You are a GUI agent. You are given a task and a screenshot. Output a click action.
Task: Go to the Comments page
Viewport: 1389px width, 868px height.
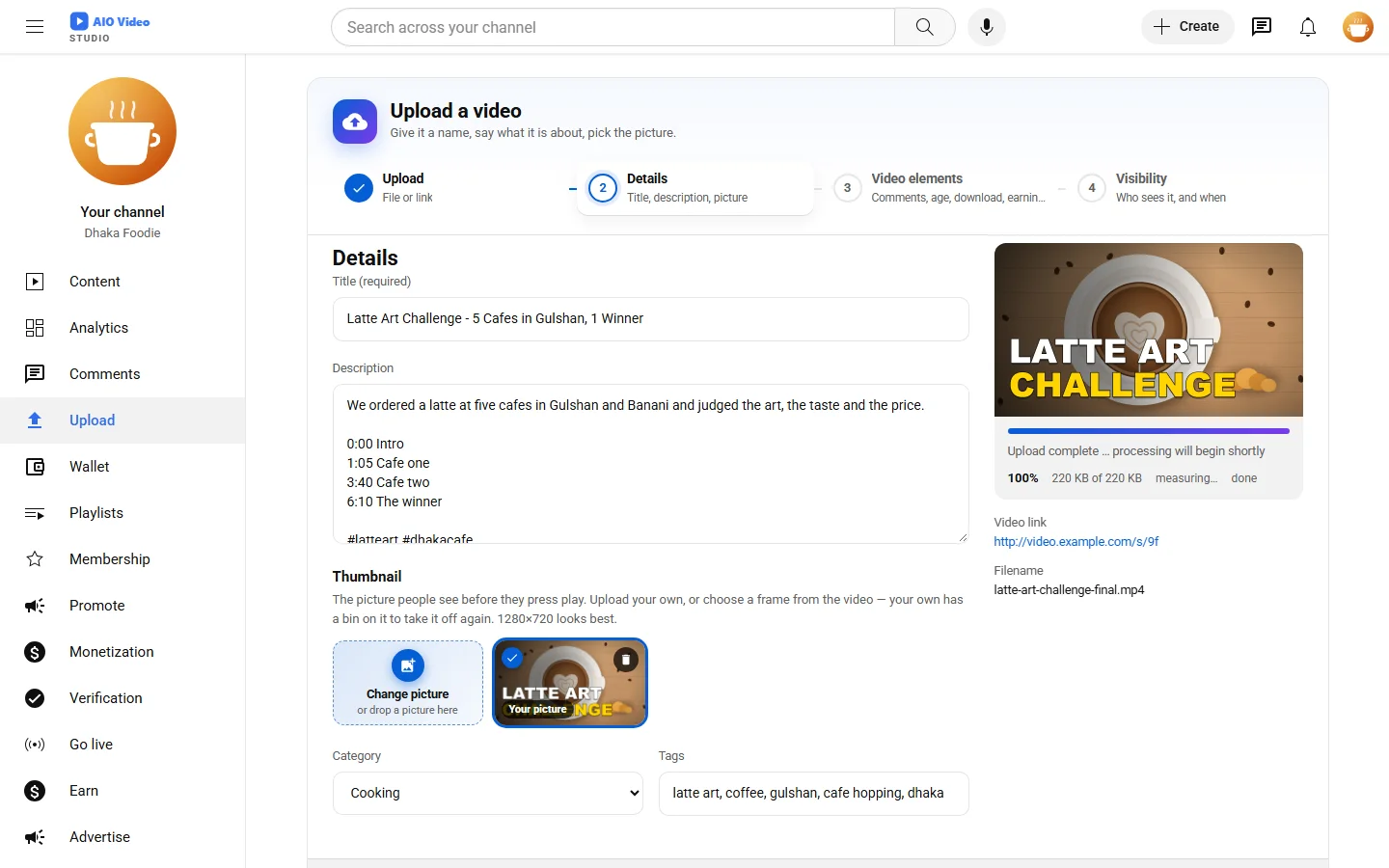[x=123, y=374]
